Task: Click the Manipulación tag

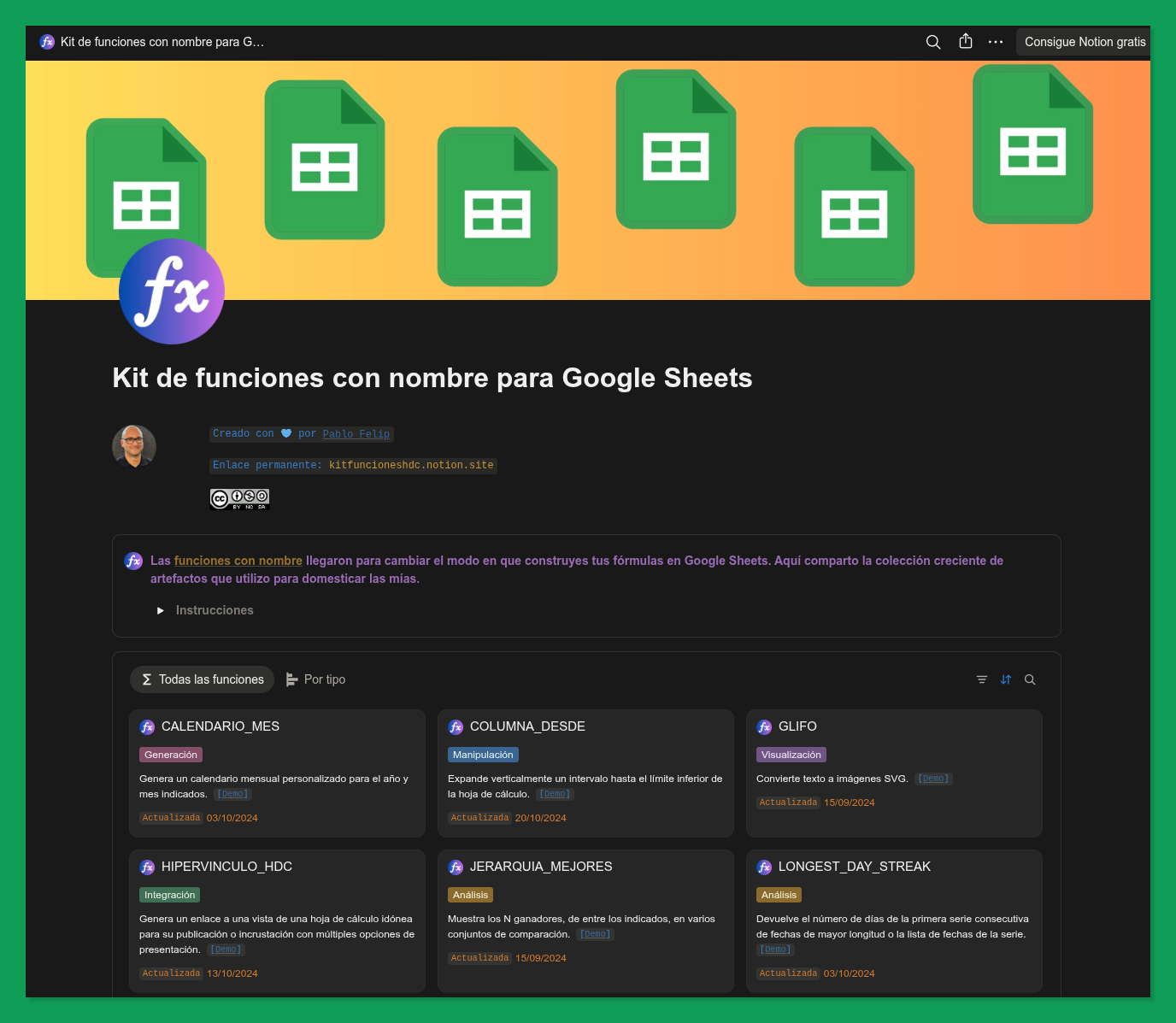Action: pos(483,755)
